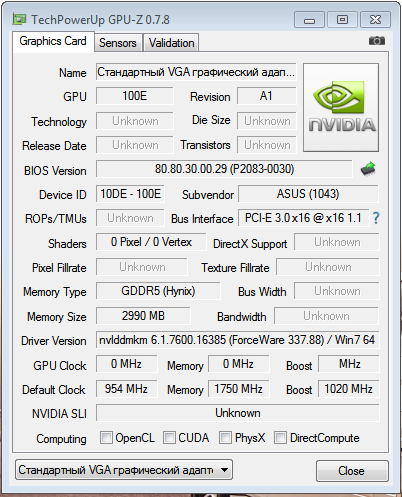Click the default Boost value 1020 MHz
Screen dimensions: 402x497
[349, 389]
